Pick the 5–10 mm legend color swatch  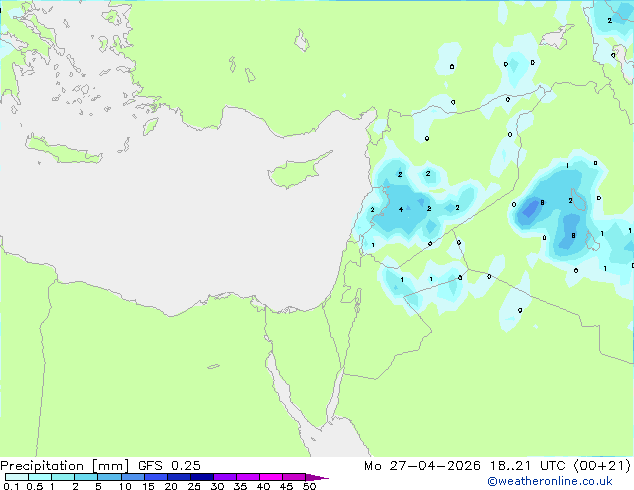109,477
